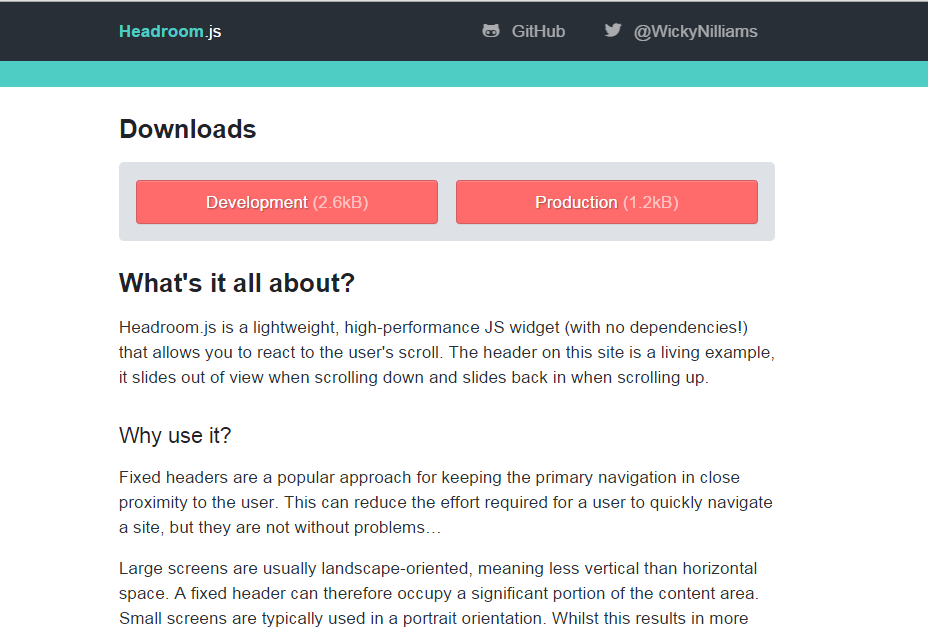Click the teal strip below the header
928x640 pixels.
[x=464, y=74]
